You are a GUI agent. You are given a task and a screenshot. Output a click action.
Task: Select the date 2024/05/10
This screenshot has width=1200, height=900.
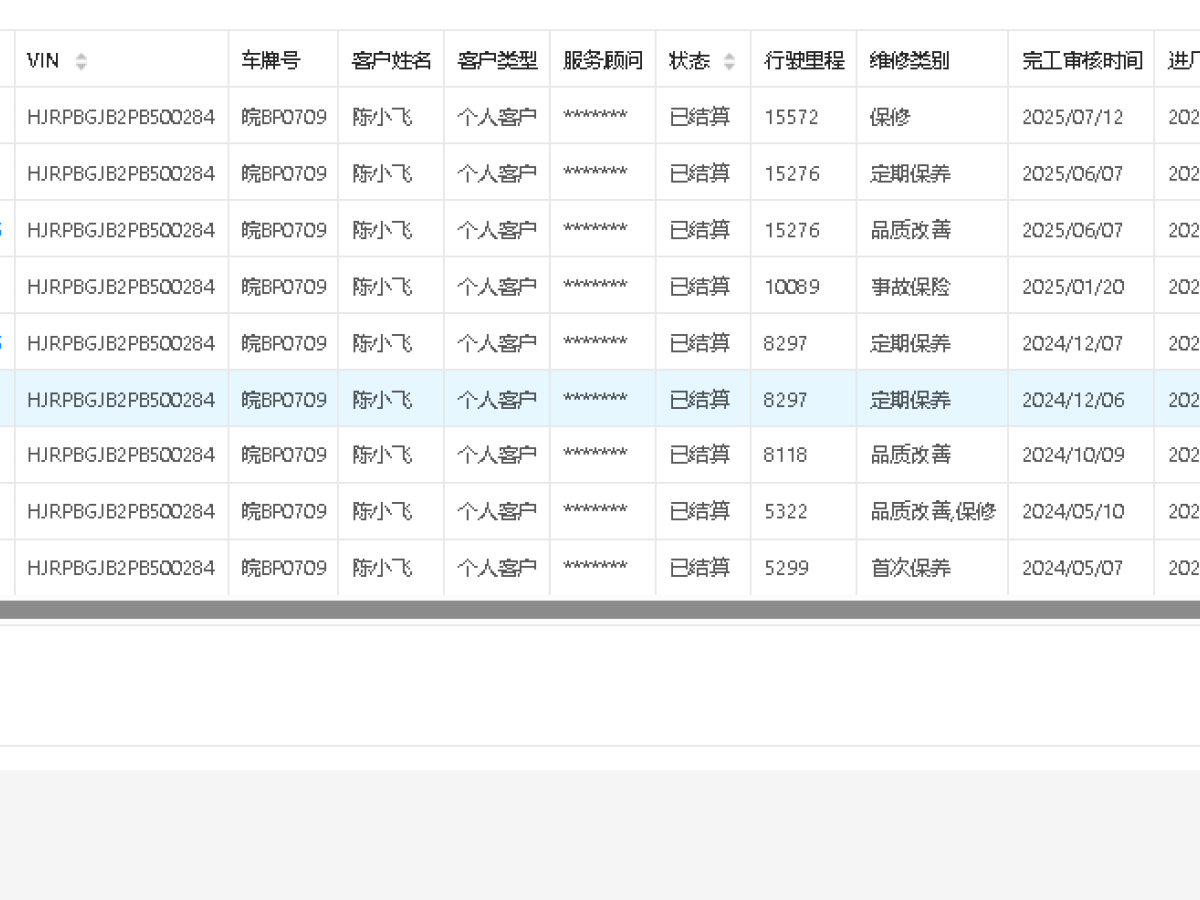pyautogui.click(x=1073, y=512)
